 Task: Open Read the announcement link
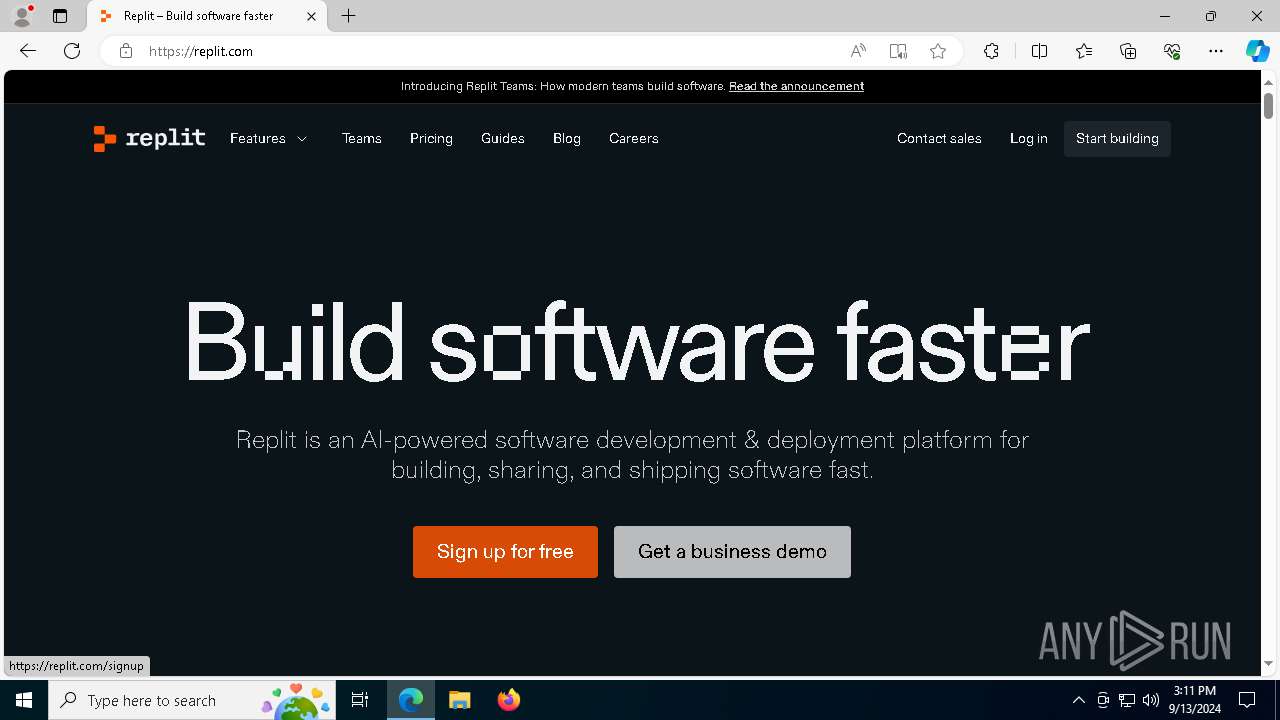(x=796, y=86)
